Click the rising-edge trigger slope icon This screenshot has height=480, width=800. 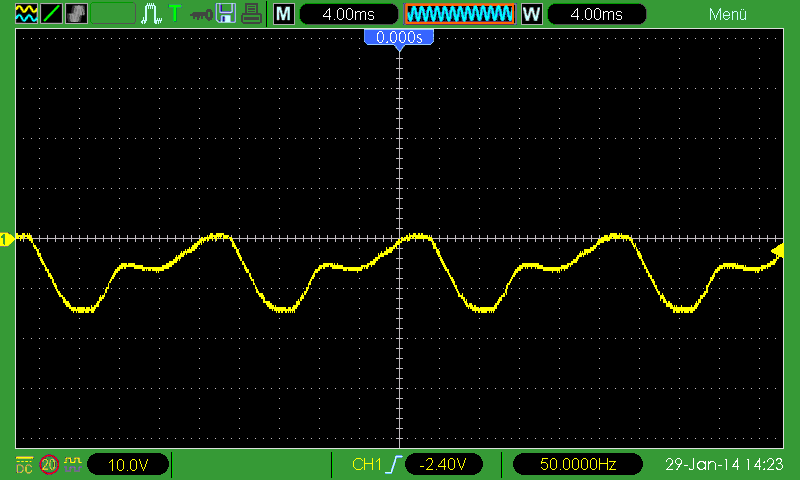[394, 464]
